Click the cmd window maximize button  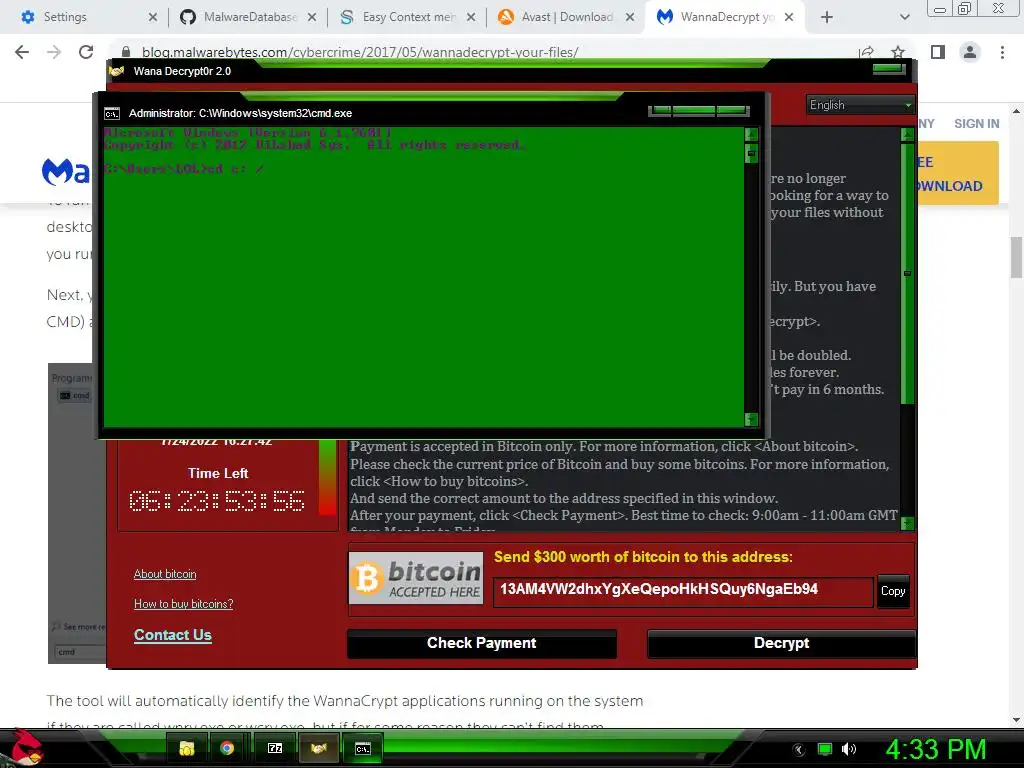pyautogui.click(x=693, y=110)
